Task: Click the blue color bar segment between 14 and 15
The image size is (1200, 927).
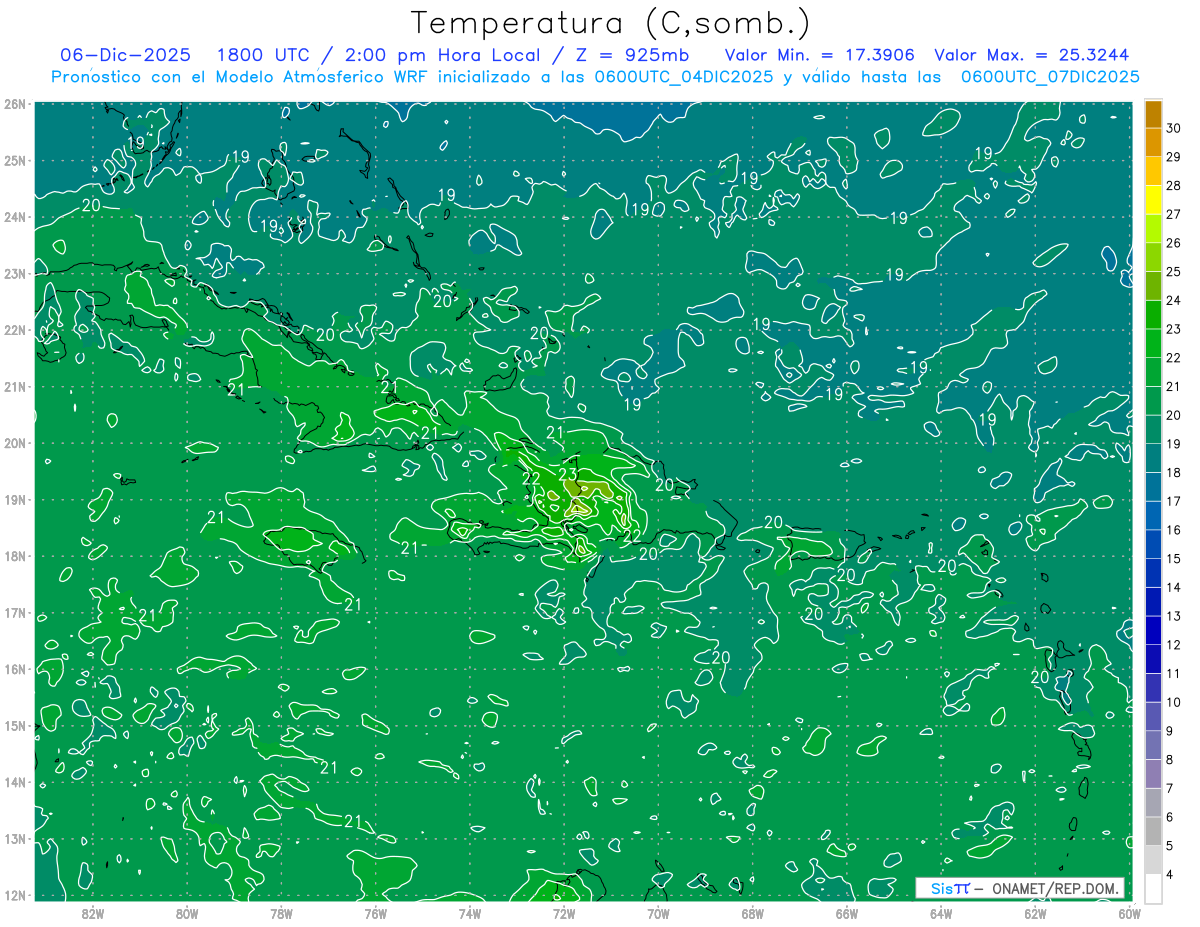Action: pos(1153,573)
